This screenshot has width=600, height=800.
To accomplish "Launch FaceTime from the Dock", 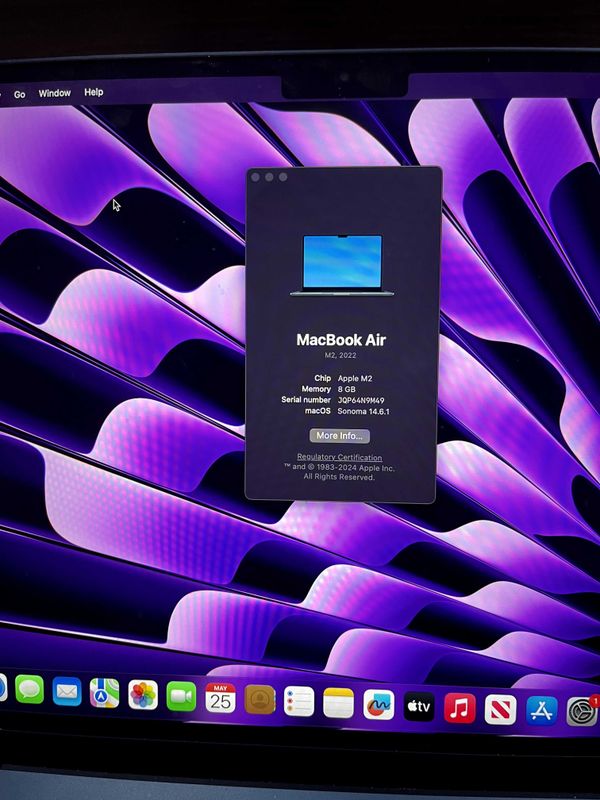I will (x=181, y=696).
